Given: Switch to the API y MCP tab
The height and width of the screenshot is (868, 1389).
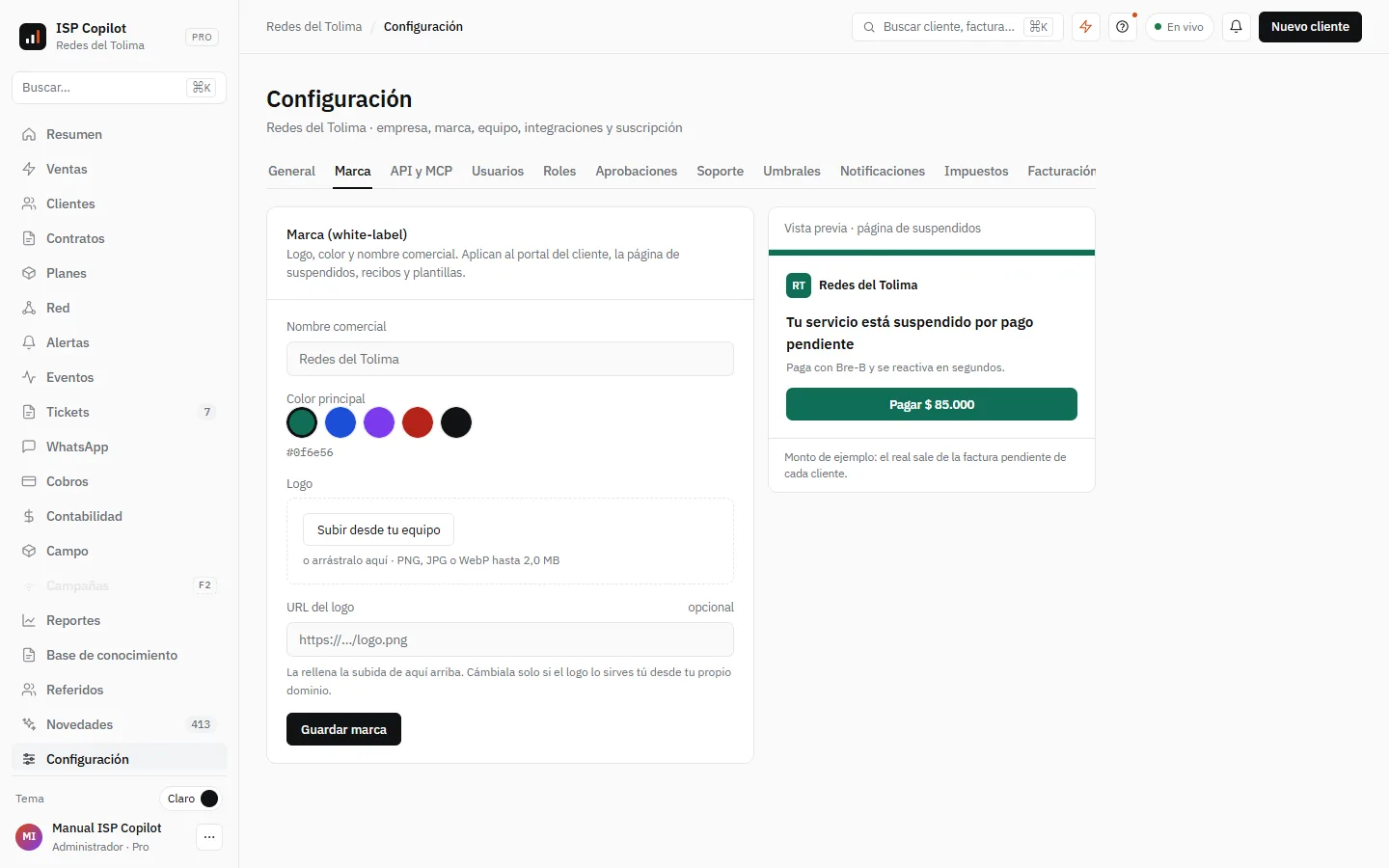Looking at the screenshot, I should pyautogui.click(x=421, y=171).
